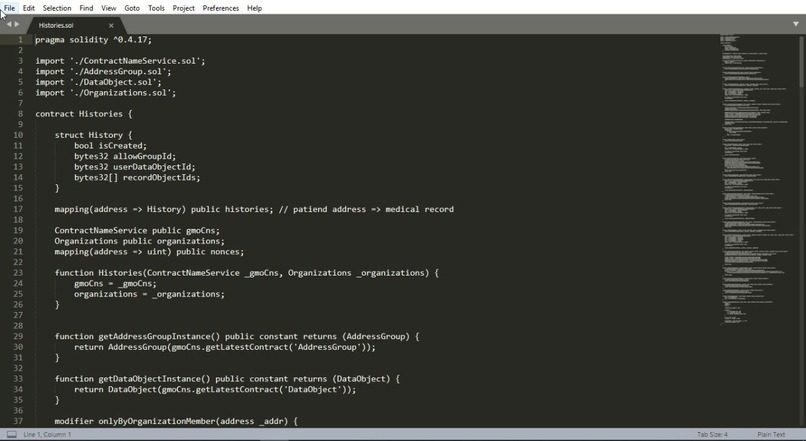Screen dimensions: 806x441
Task: Click 'organizations = _organizations;' line
Action: [150, 294]
